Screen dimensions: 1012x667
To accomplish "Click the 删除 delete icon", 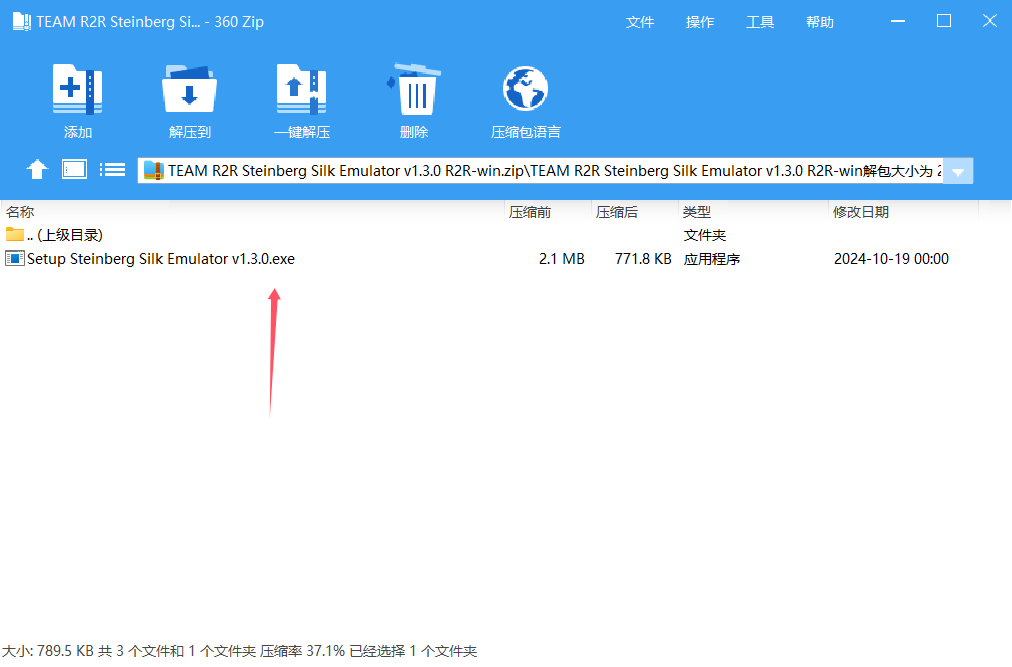I will [x=414, y=100].
